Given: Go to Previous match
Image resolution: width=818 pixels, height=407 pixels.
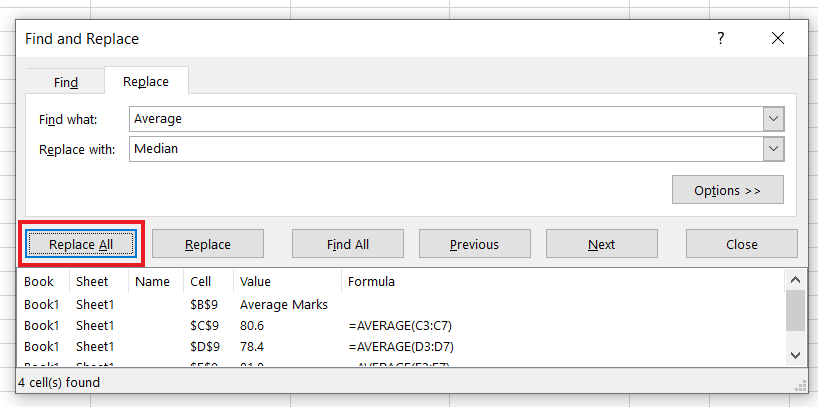Looking at the screenshot, I should [474, 244].
